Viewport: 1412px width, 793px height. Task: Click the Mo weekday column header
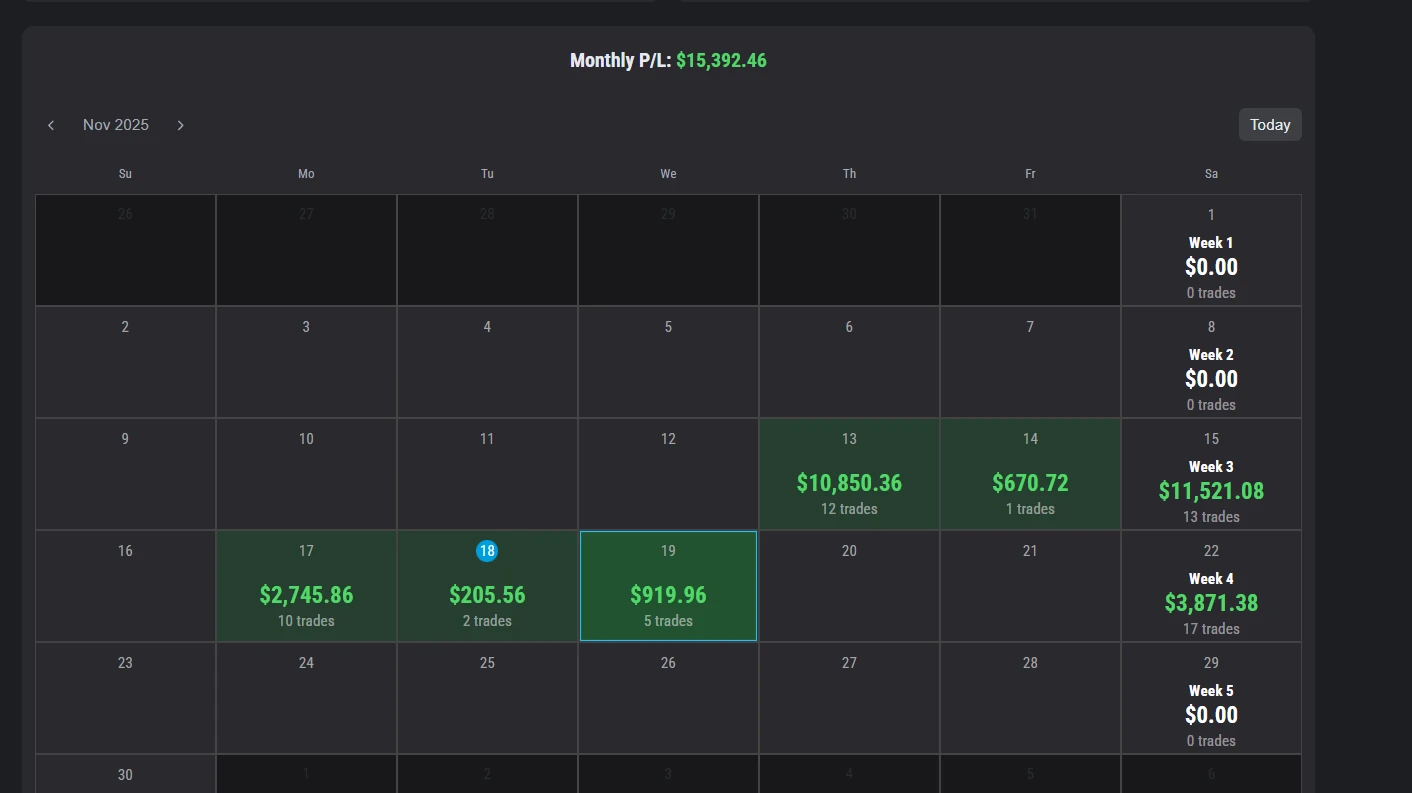pyautogui.click(x=306, y=174)
